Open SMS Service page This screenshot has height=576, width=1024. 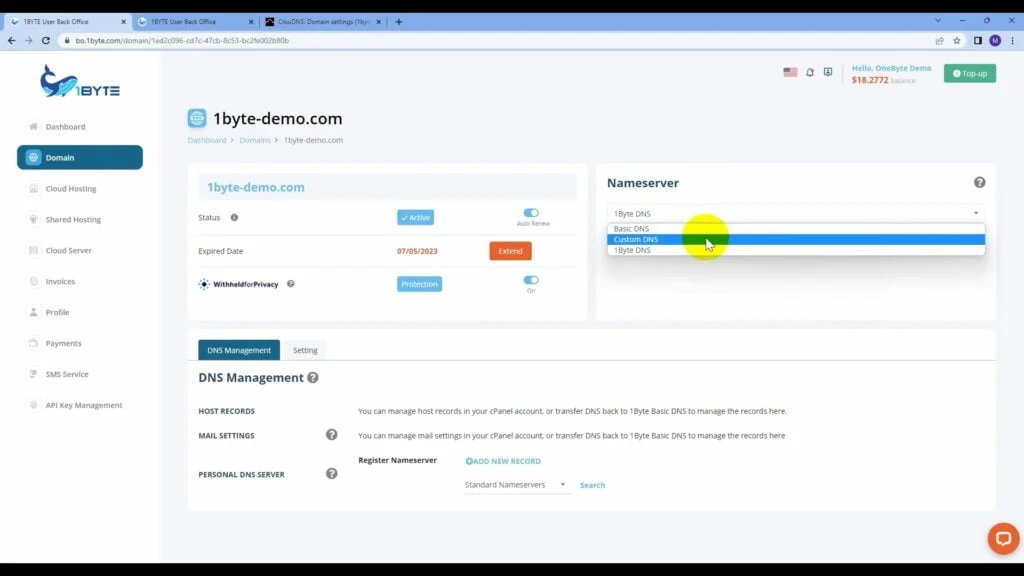[67, 374]
